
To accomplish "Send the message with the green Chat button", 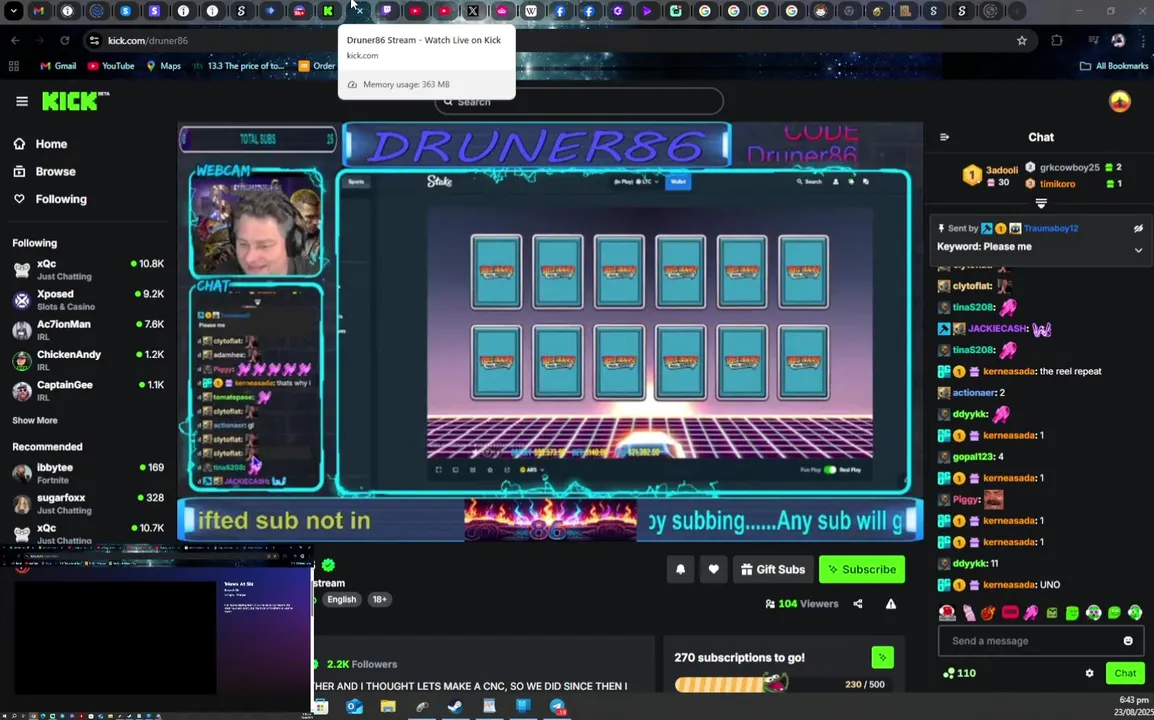I will tap(1125, 673).
